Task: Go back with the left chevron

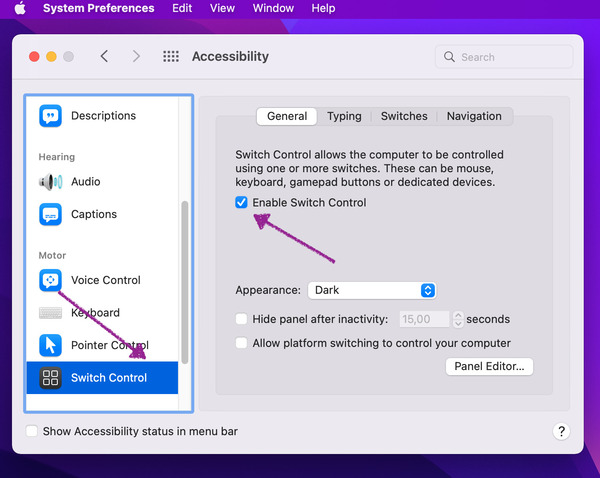Action: tap(104, 56)
